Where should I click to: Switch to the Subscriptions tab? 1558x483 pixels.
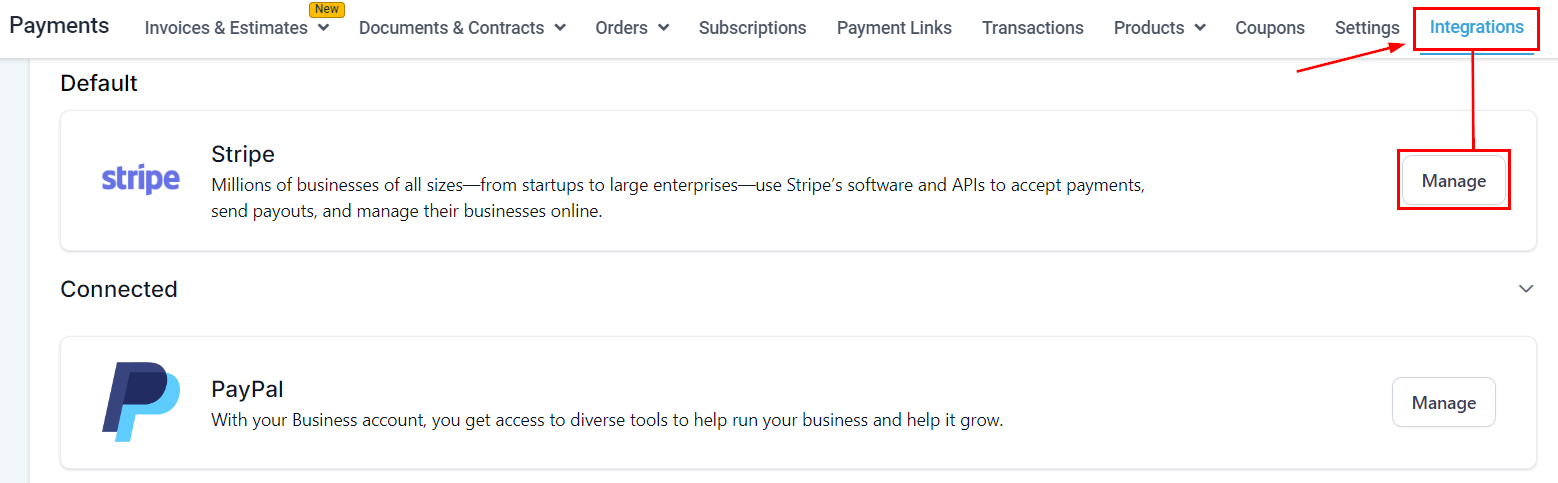[x=752, y=28]
